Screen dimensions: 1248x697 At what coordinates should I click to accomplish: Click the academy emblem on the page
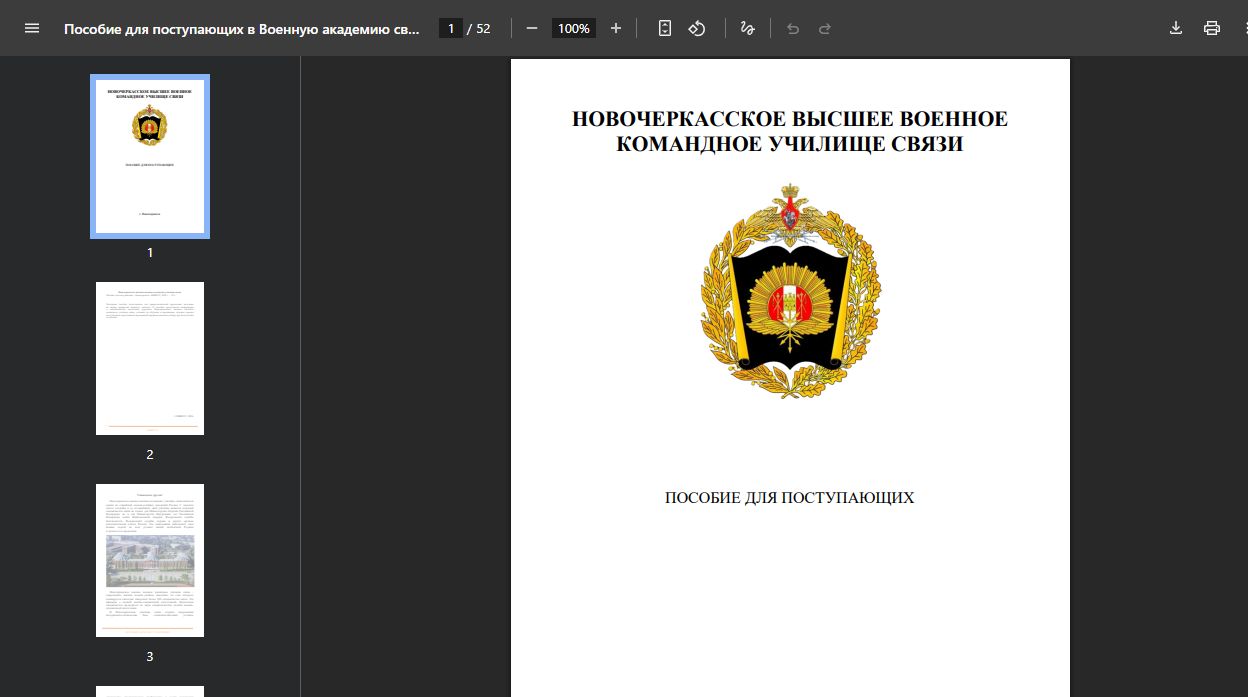[x=791, y=290]
